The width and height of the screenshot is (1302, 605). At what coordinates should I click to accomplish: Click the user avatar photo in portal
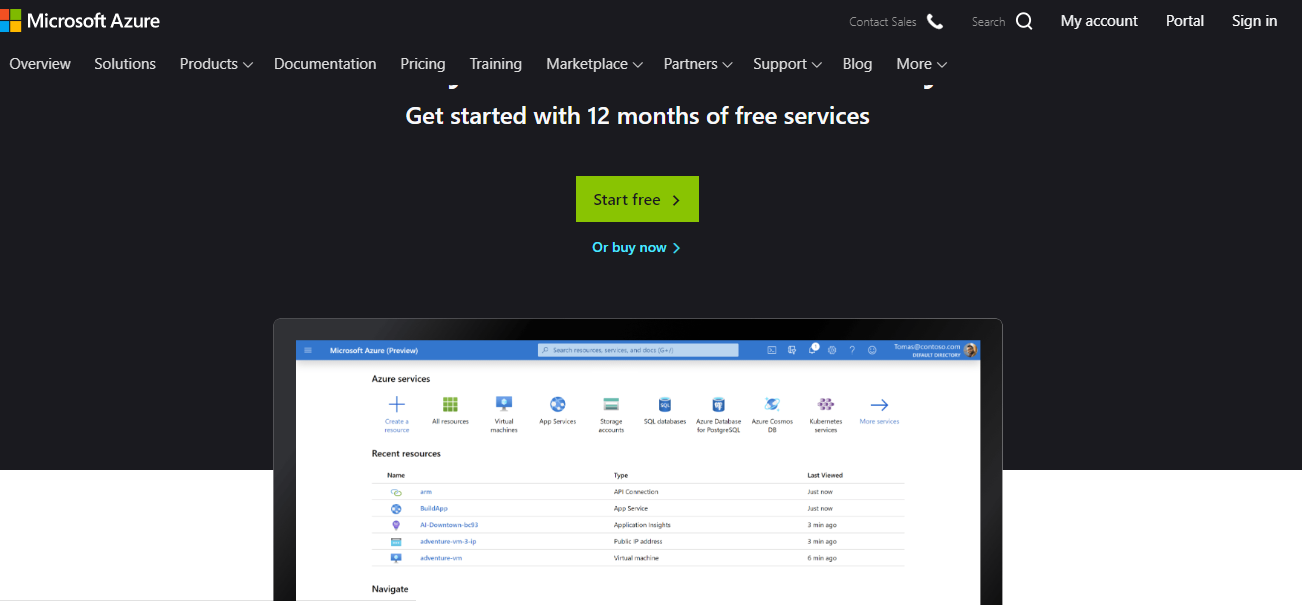(x=969, y=350)
